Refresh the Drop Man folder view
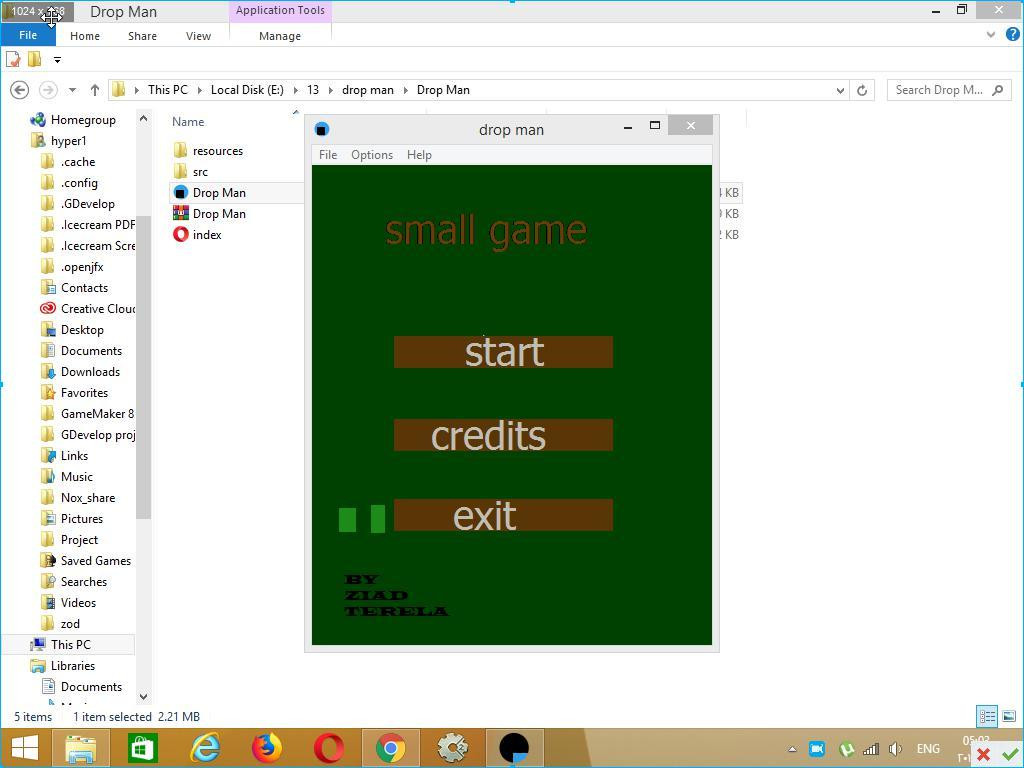The width and height of the screenshot is (1024, 768). click(862, 90)
